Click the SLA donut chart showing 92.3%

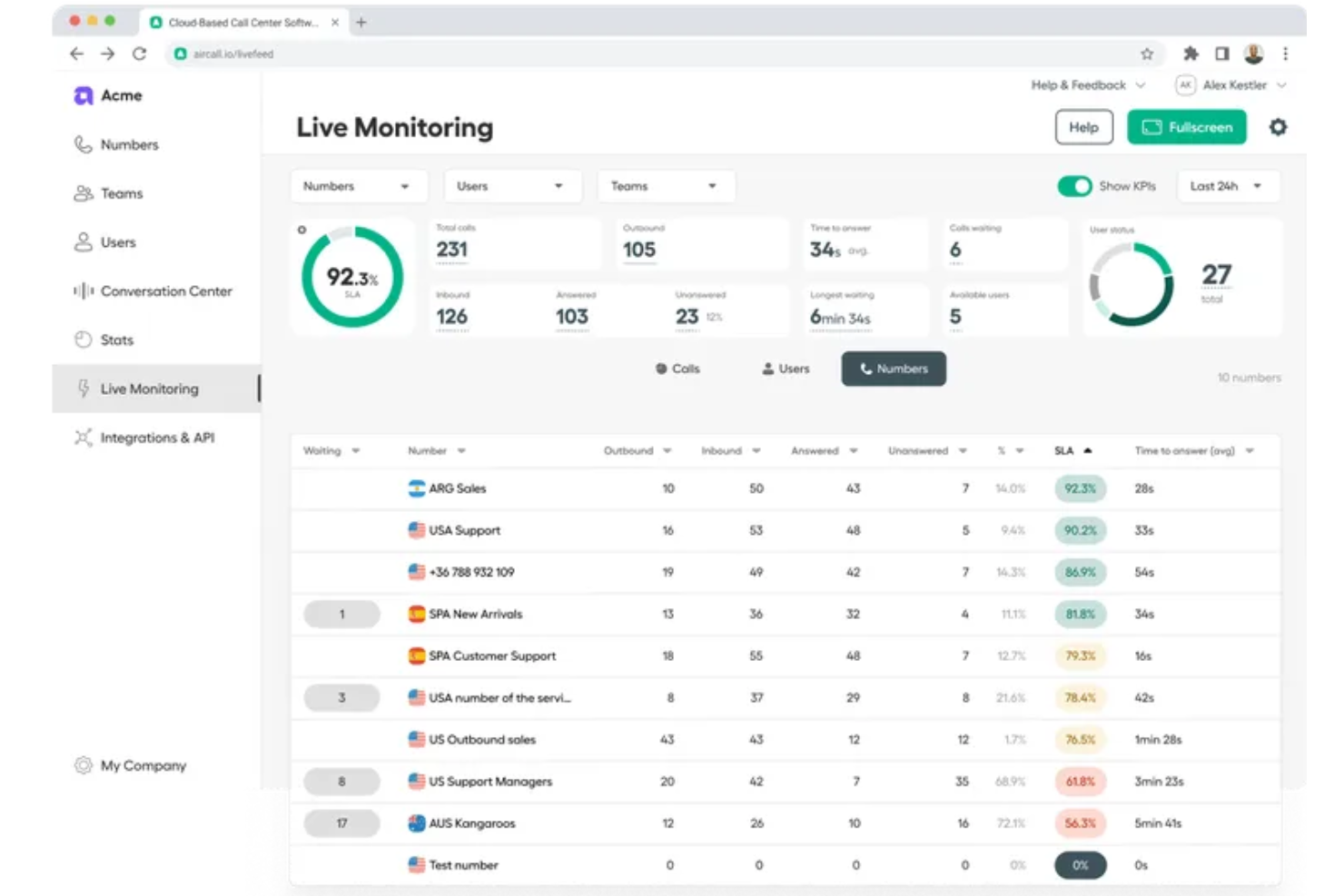352,277
